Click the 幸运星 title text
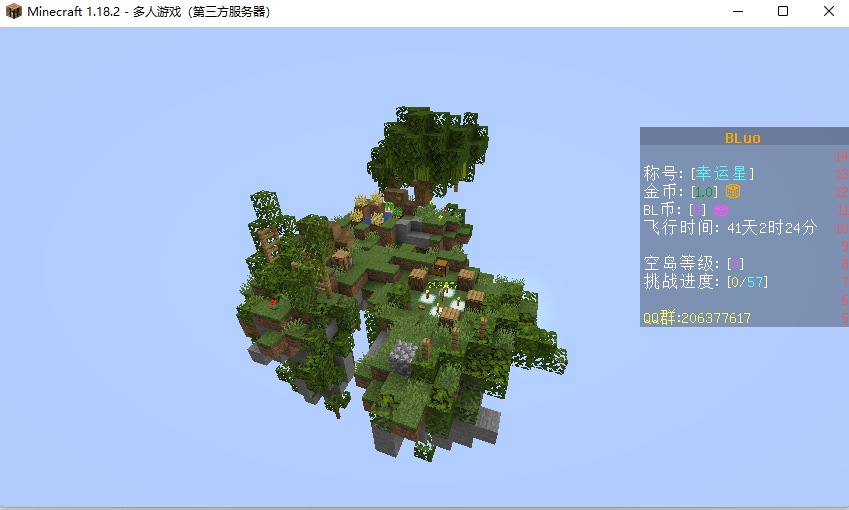The image size is (849, 510). click(x=721, y=173)
